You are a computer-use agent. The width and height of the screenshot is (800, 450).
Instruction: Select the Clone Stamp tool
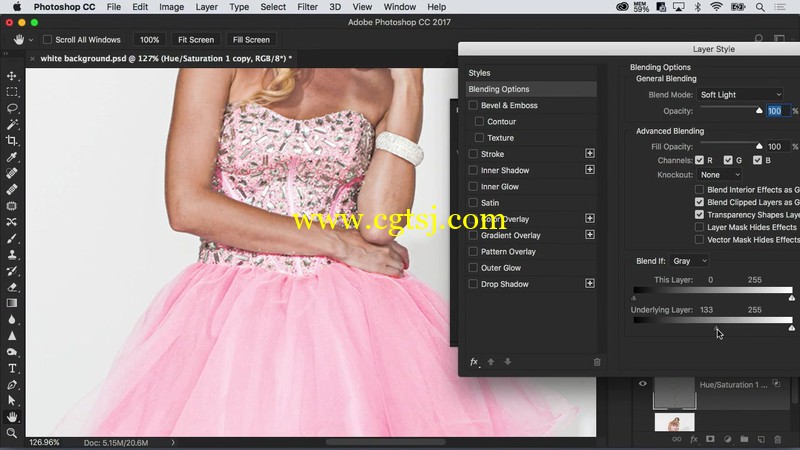pyautogui.click(x=12, y=255)
